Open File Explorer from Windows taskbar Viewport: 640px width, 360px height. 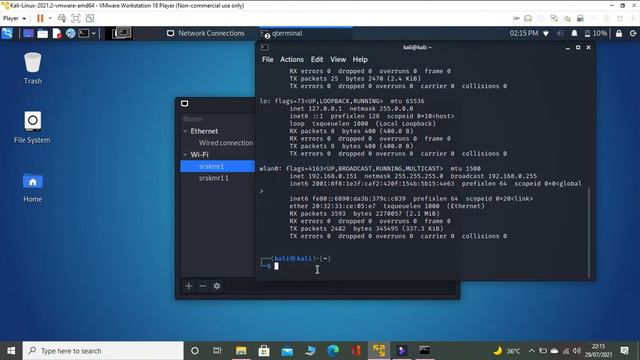pos(241,351)
